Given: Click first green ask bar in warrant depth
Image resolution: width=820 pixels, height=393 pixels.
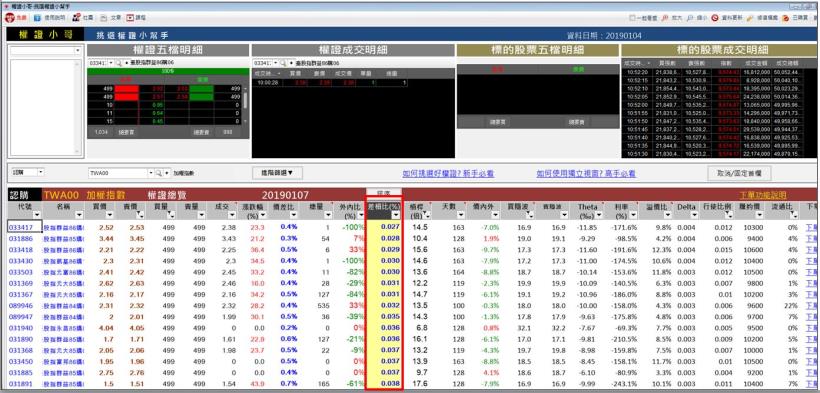Looking at the screenshot, I should pos(201,89).
